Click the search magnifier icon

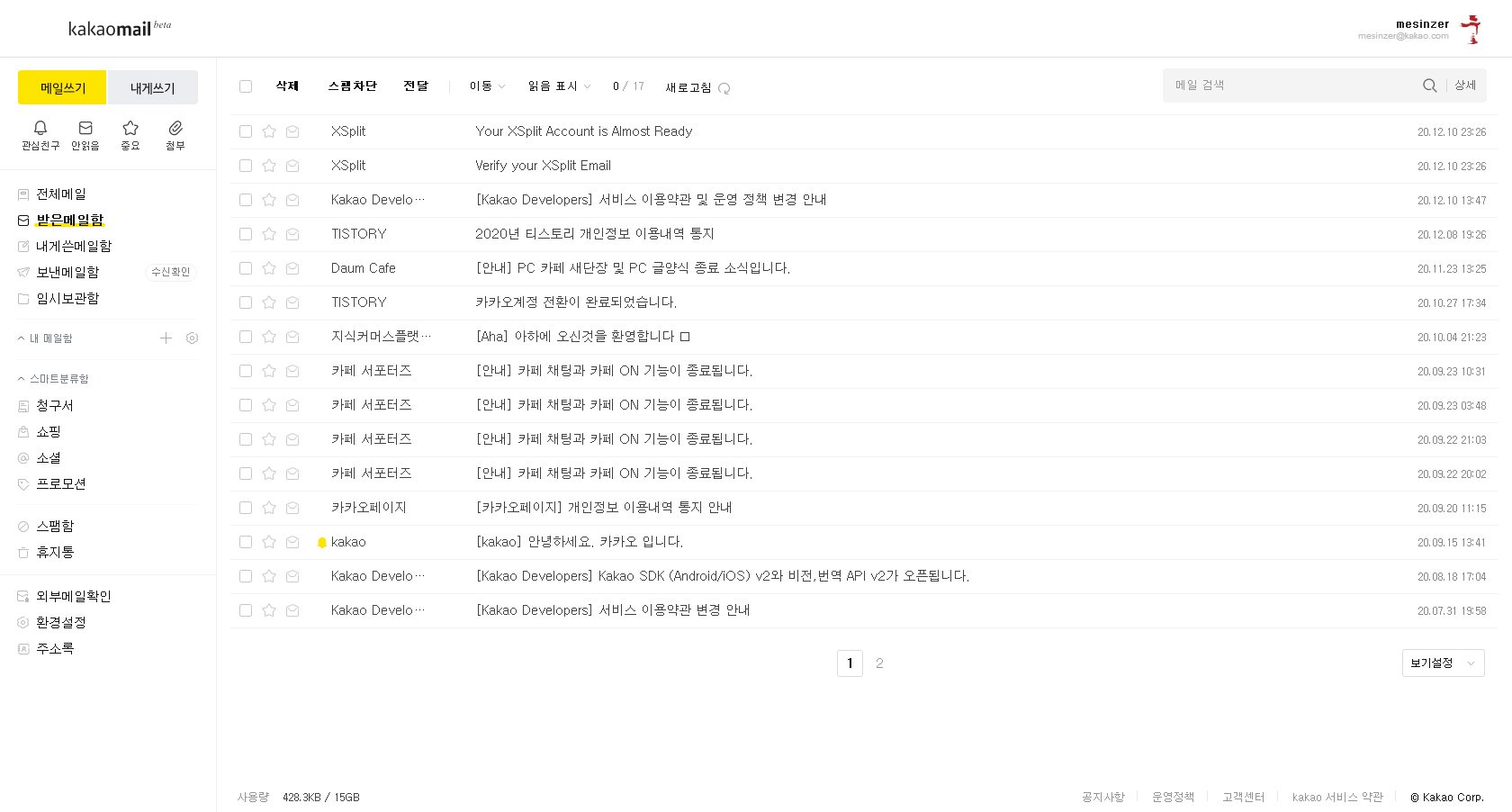(1429, 86)
